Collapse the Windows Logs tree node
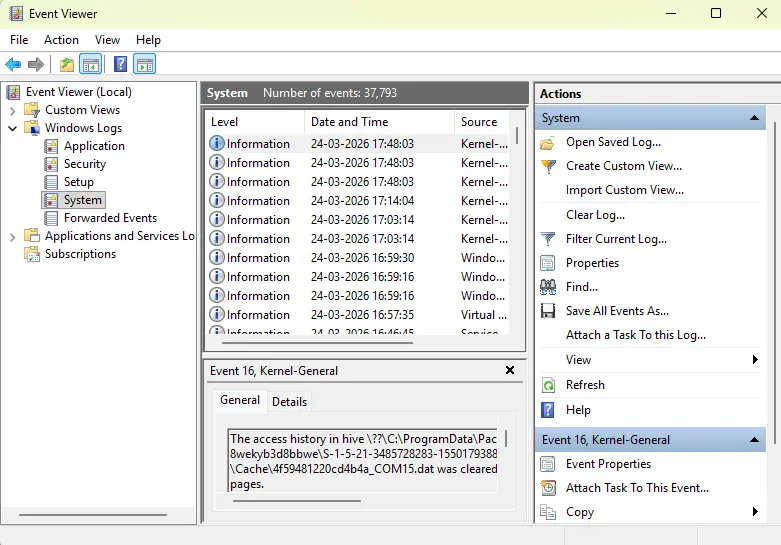Image resolution: width=781 pixels, height=545 pixels. [x=13, y=128]
